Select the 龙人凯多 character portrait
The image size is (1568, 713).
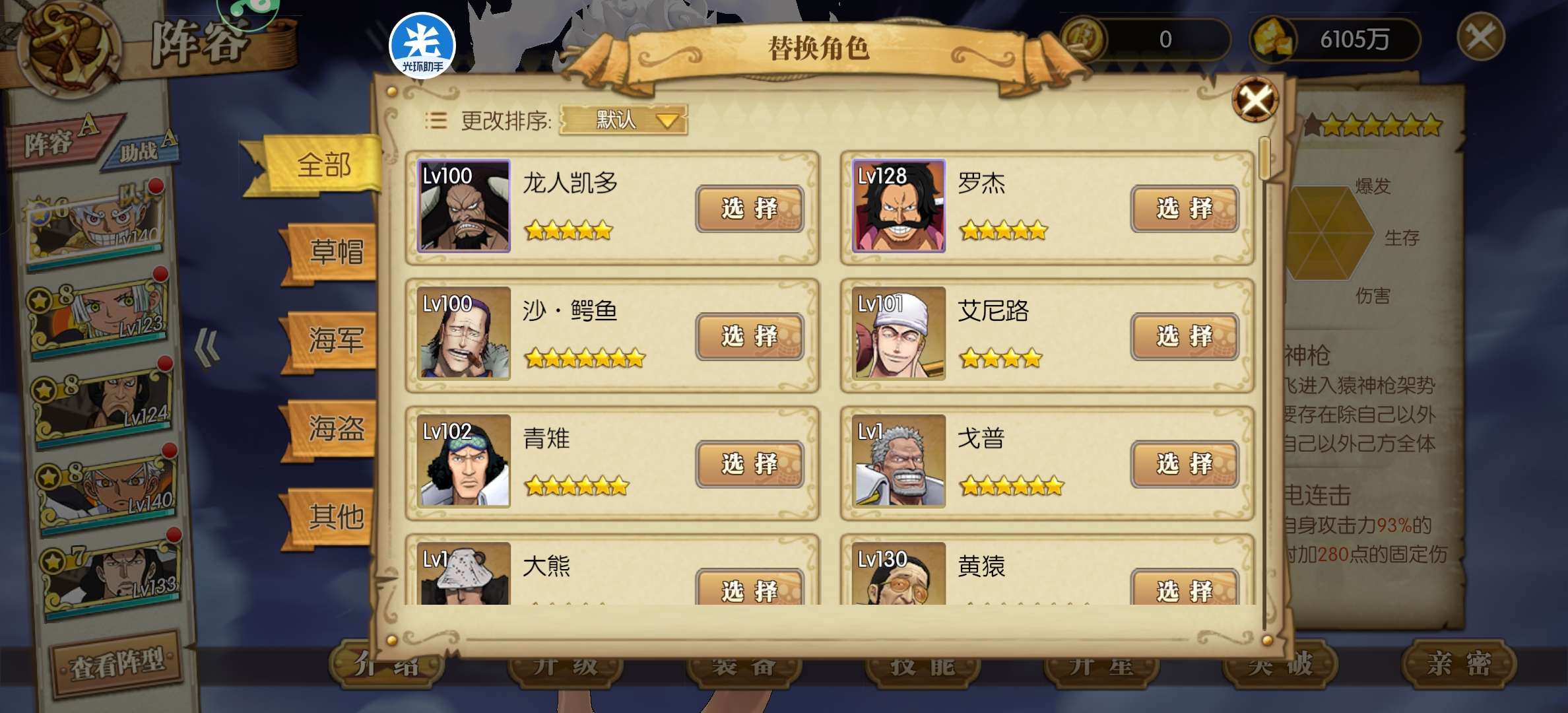pyautogui.click(x=464, y=206)
